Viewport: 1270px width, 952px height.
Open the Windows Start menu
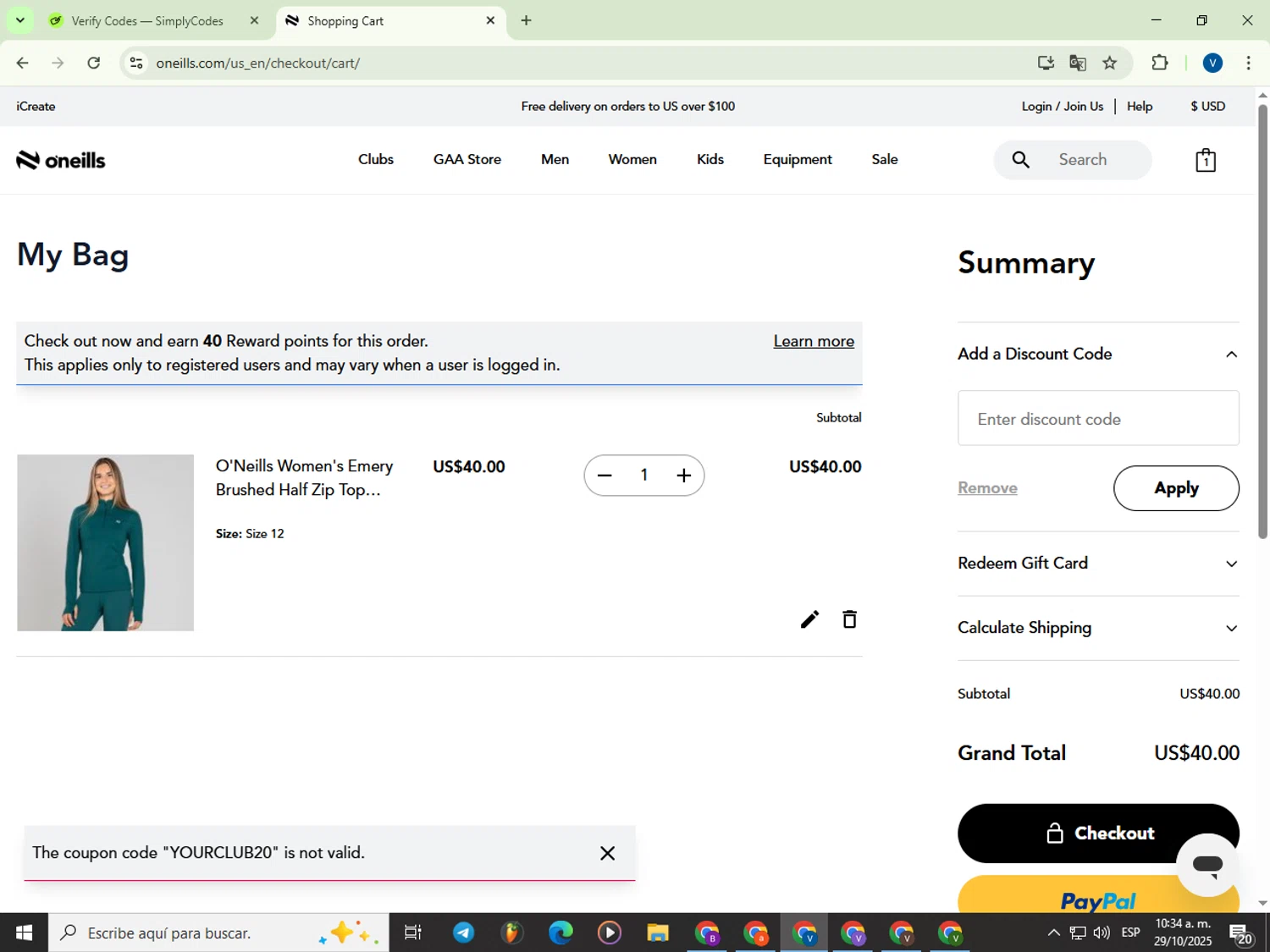pyautogui.click(x=24, y=933)
